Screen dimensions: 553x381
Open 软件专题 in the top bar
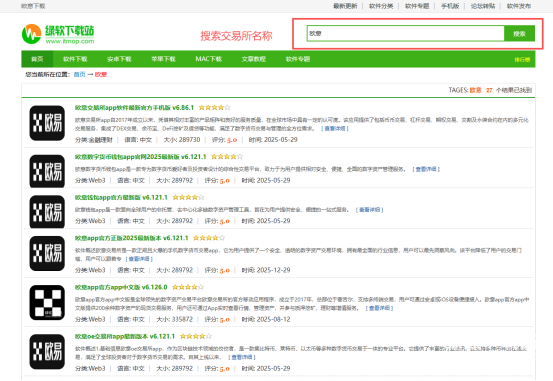click(417, 6)
